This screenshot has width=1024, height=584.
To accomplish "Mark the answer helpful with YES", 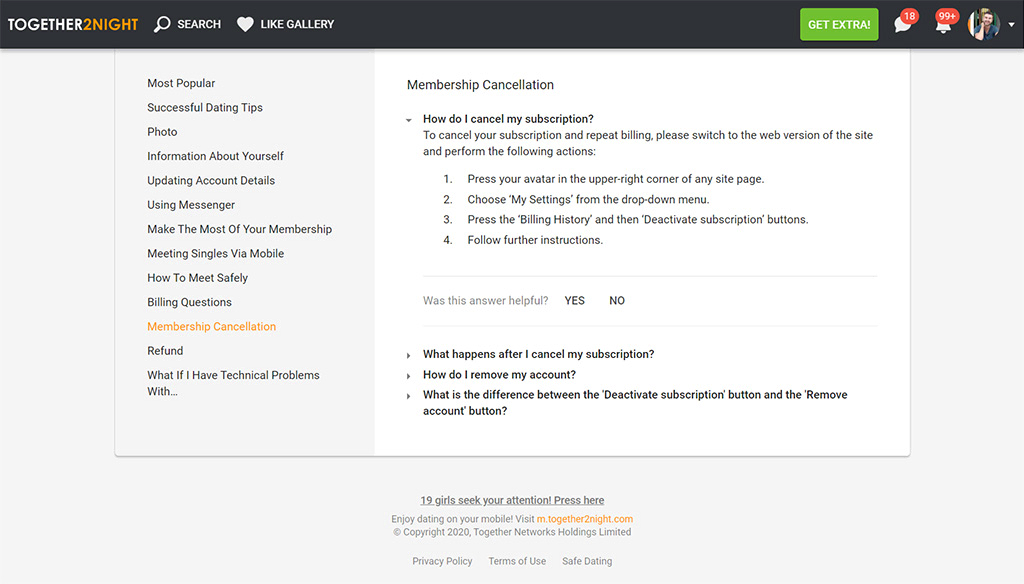I will coord(574,300).
